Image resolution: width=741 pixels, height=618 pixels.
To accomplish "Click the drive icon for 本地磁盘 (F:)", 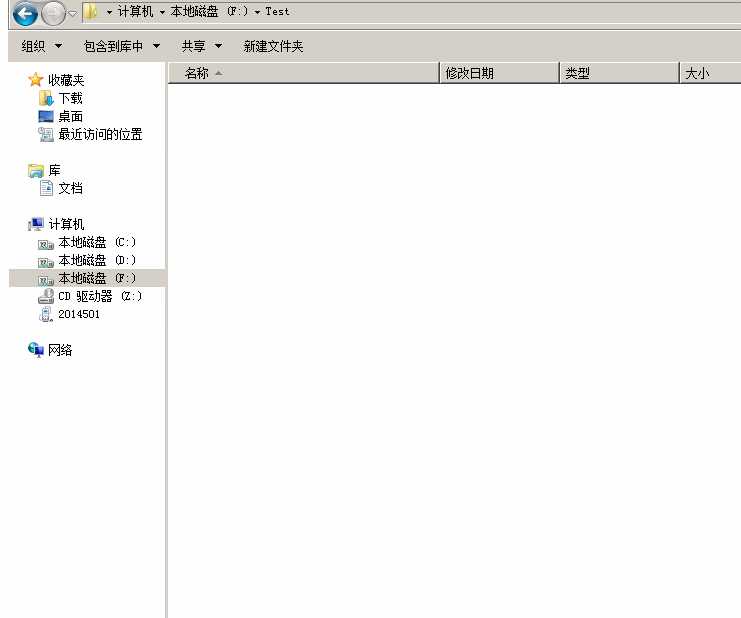I will [46, 280].
